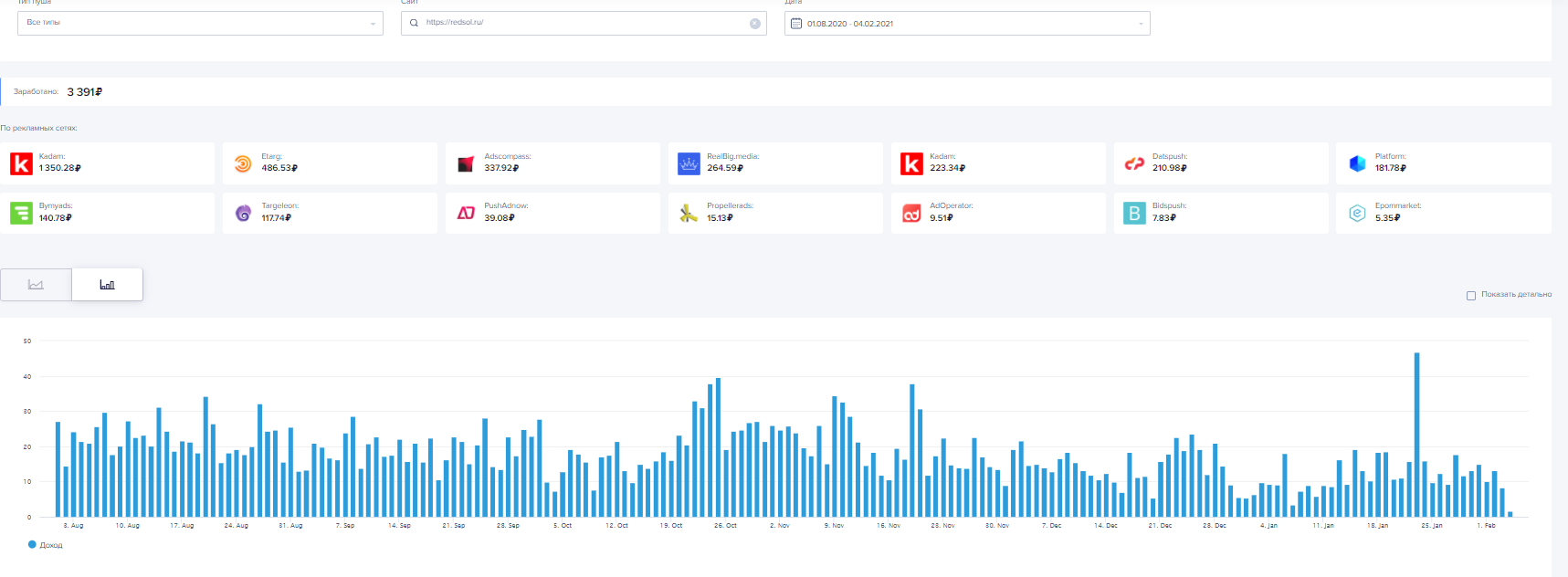Image resolution: width=1568 pixels, height=577 pixels.
Task: Click the RealBig.media crown icon
Action: 689,163
